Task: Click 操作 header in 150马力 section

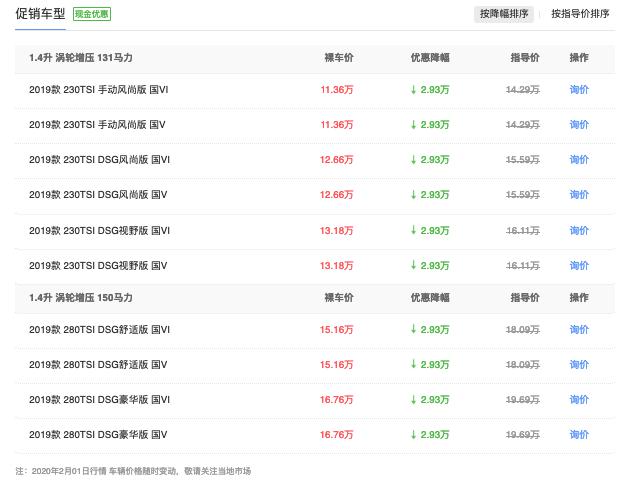Action: (579, 297)
